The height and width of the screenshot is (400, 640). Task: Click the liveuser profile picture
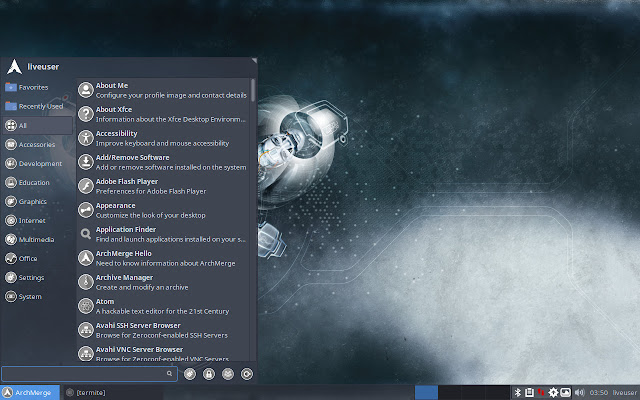[14, 67]
